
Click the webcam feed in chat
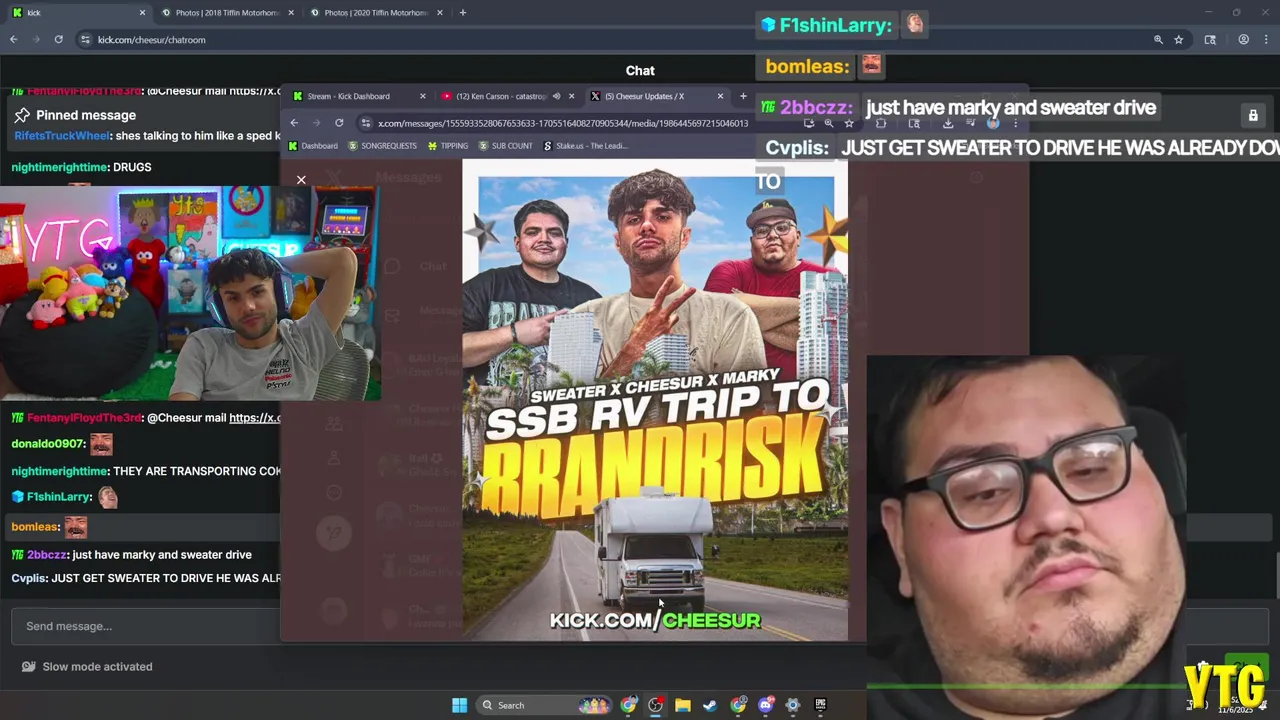[190, 293]
